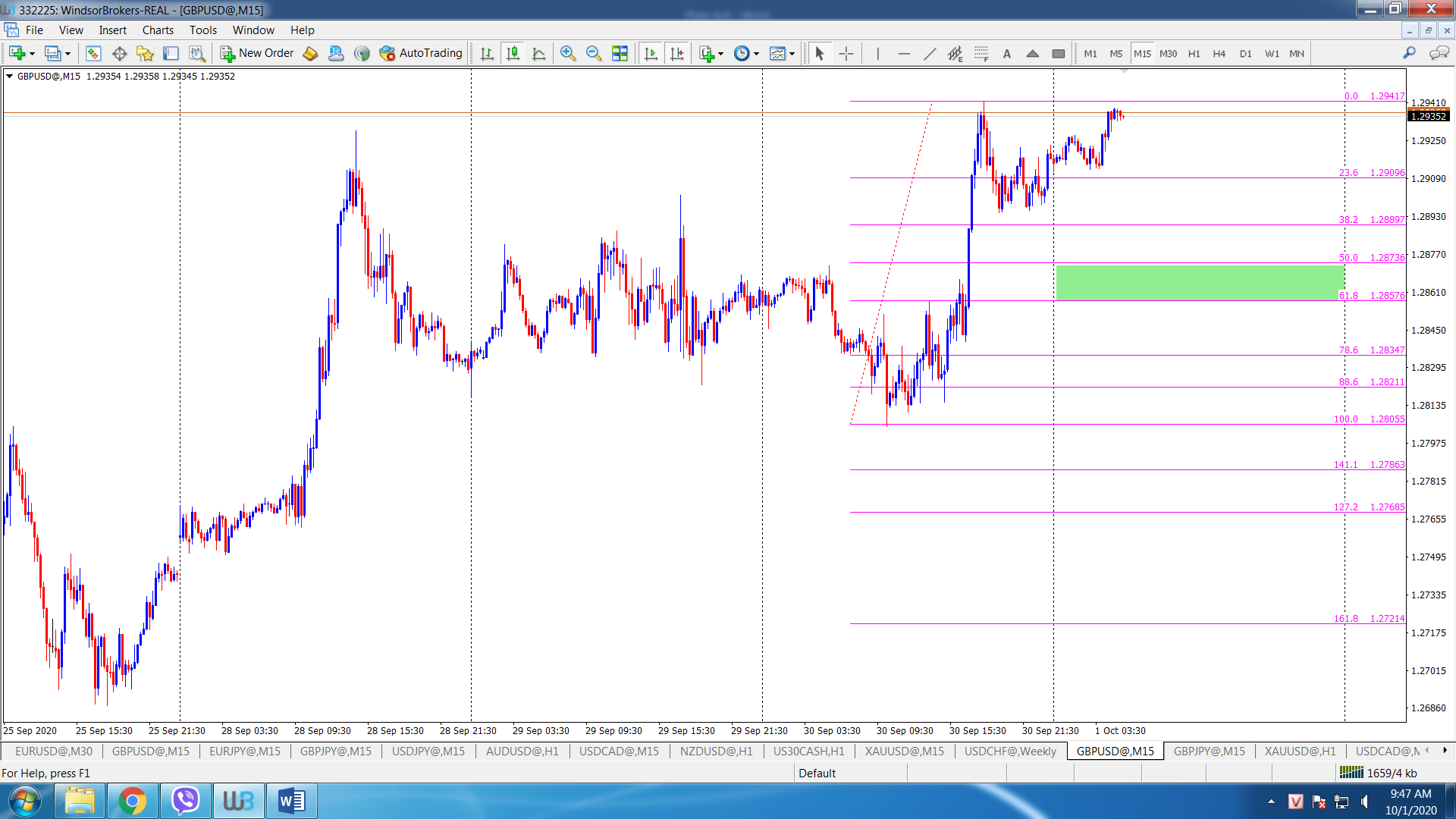The height and width of the screenshot is (819, 1456).
Task: Open Google Chrome from the taskbar
Action: click(132, 801)
